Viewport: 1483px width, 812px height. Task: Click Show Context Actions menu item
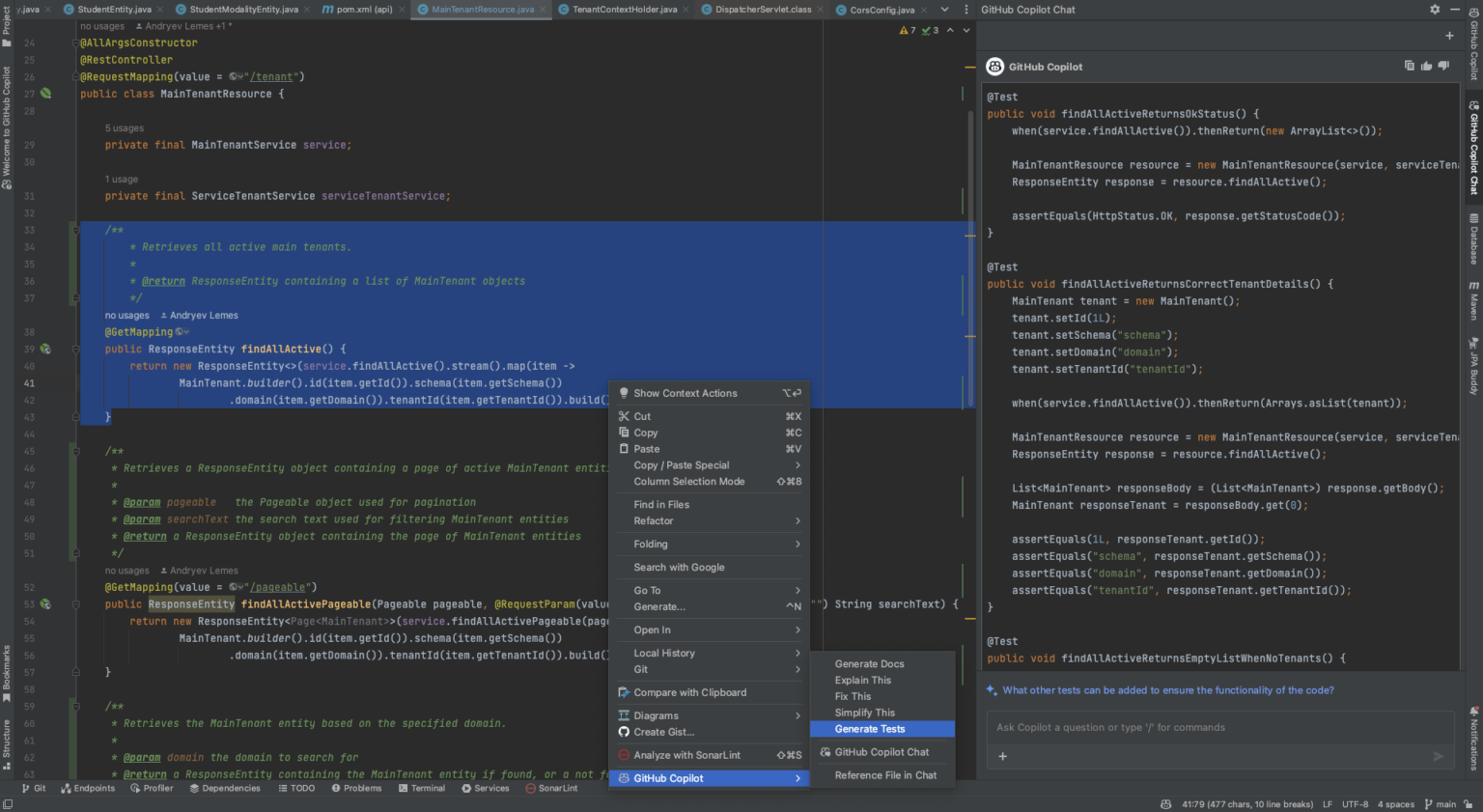coord(710,393)
